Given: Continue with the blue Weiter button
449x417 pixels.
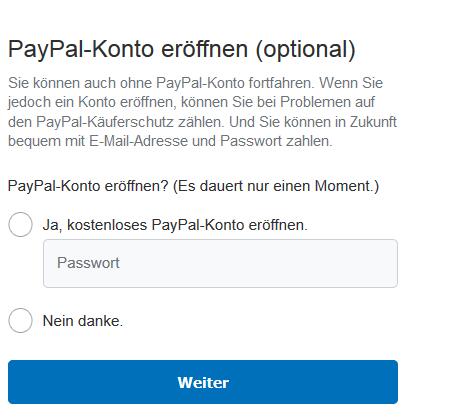Looking at the screenshot, I should [203, 382].
